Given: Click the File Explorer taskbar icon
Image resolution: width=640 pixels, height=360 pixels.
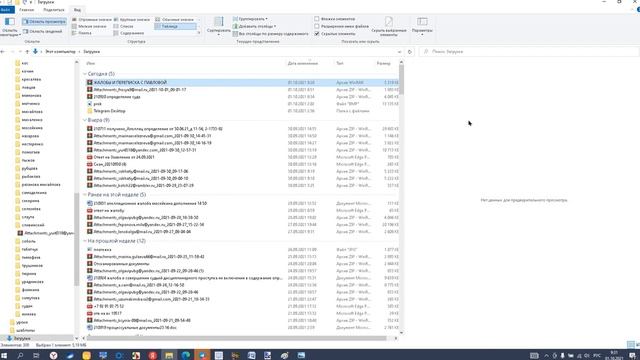Looking at the screenshot, I should click(x=169, y=356).
